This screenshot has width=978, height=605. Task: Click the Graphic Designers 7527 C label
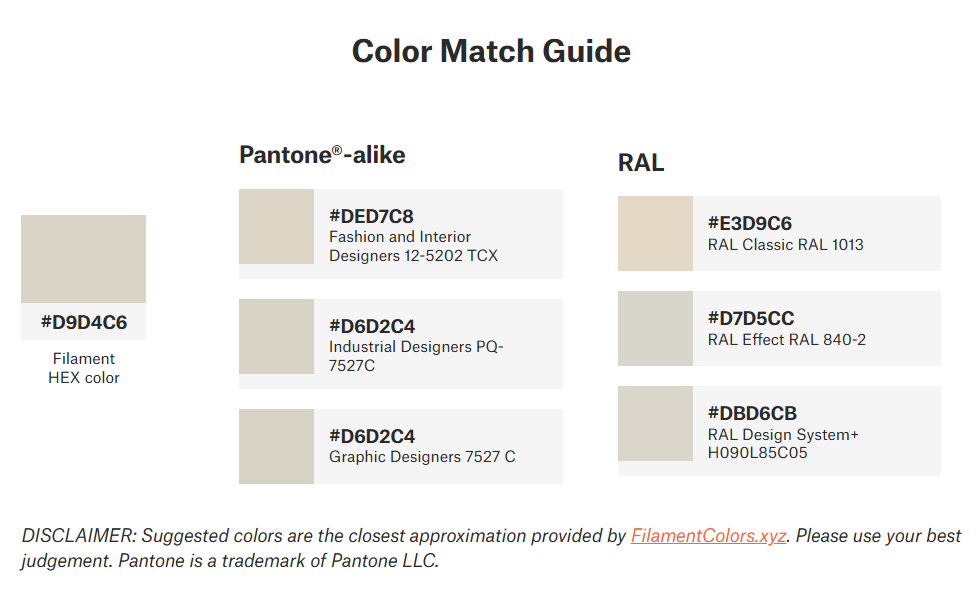click(x=422, y=457)
